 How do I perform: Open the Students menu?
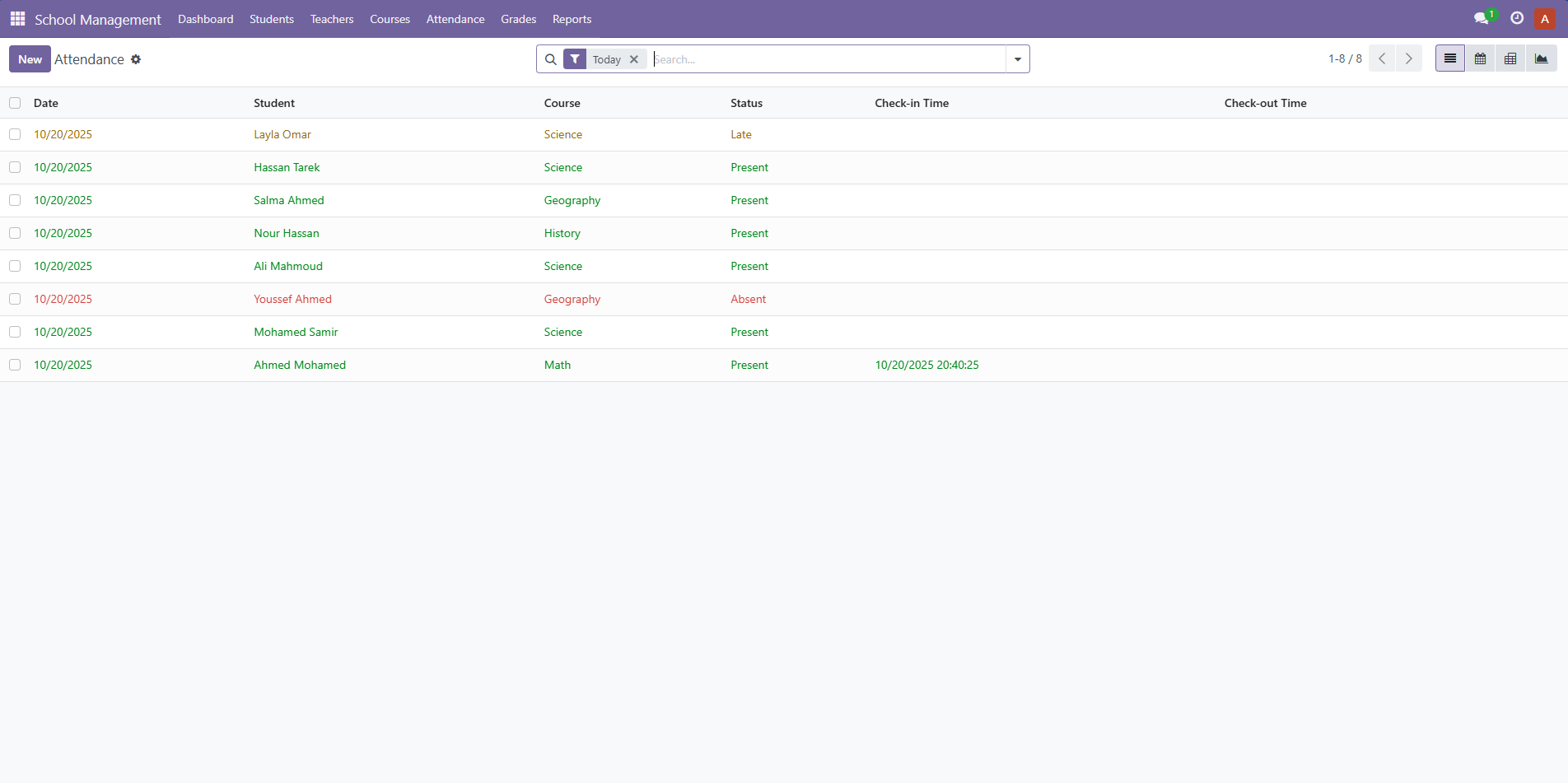(272, 19)
